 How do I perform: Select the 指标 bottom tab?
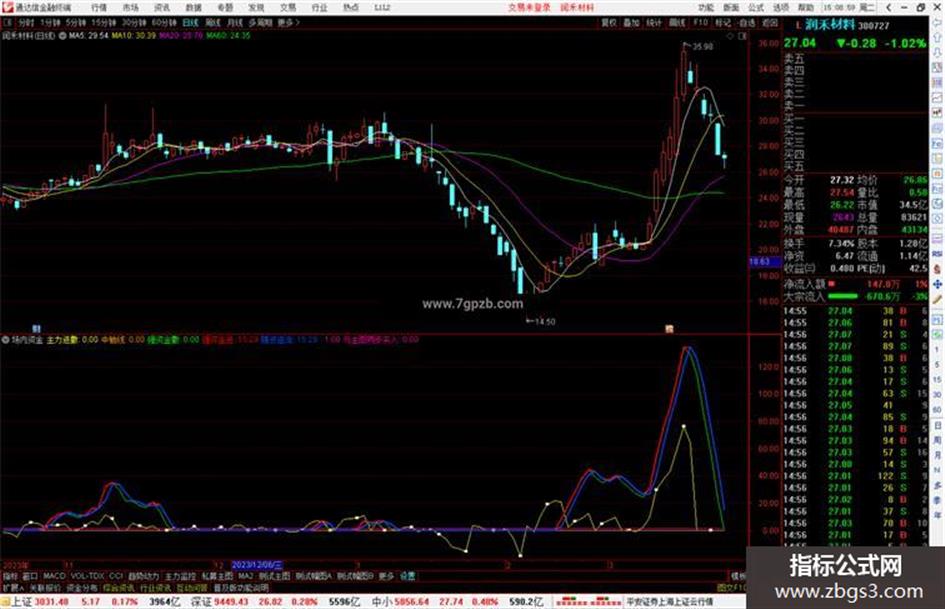coord(10,576)
